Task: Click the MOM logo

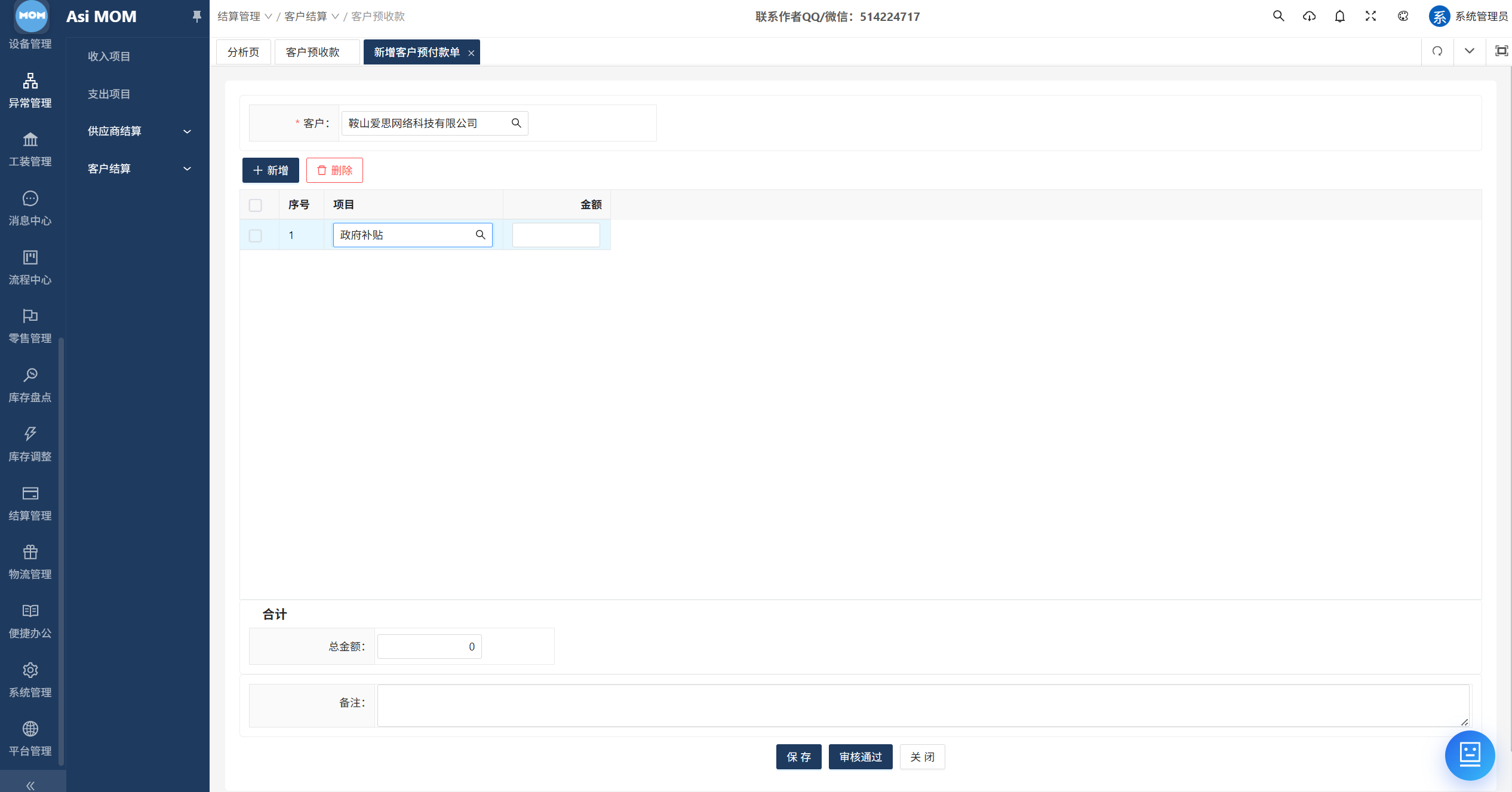Action: 31,16
